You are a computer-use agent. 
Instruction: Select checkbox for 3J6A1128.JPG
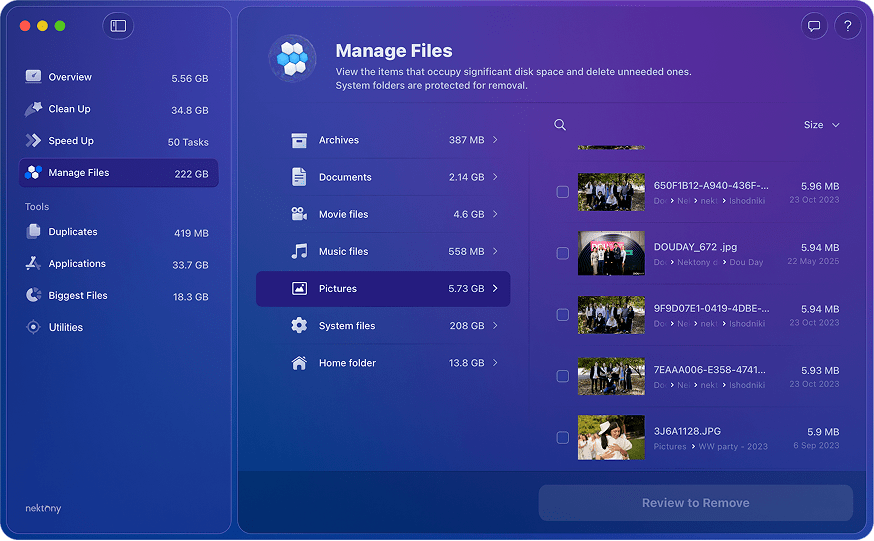click(562, 438)
